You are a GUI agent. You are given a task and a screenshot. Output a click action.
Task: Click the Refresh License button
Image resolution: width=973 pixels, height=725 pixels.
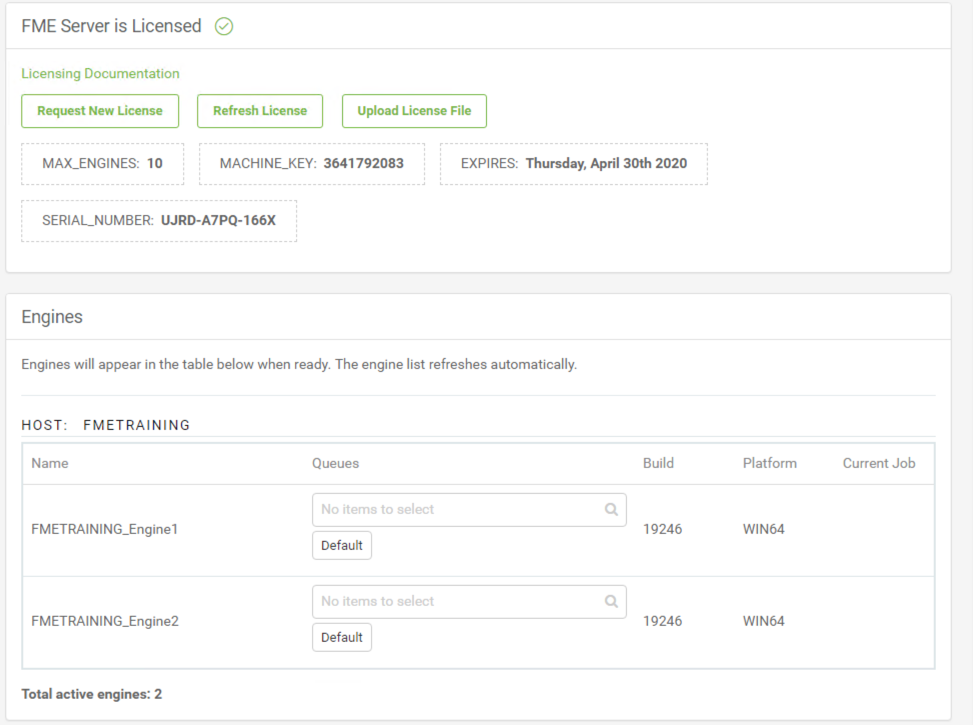(260, 111)
